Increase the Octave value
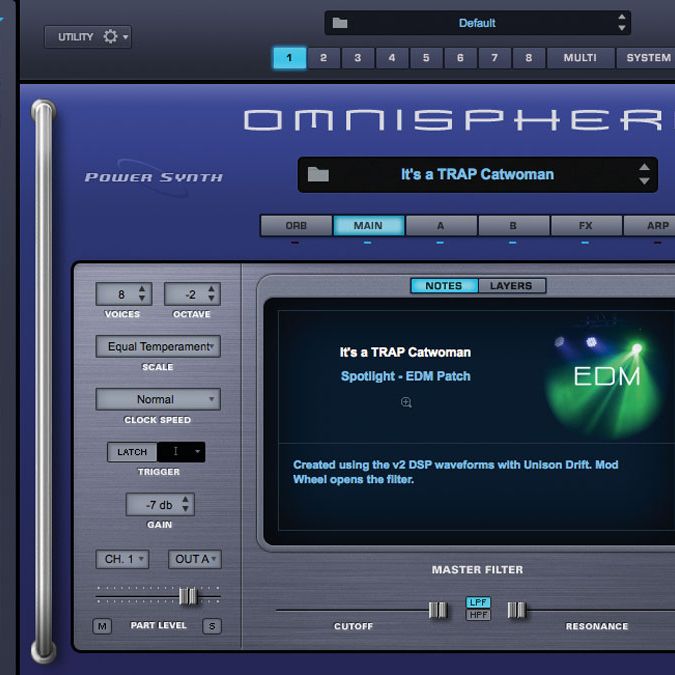The image size is (675, 675). (x=211, y=289)
